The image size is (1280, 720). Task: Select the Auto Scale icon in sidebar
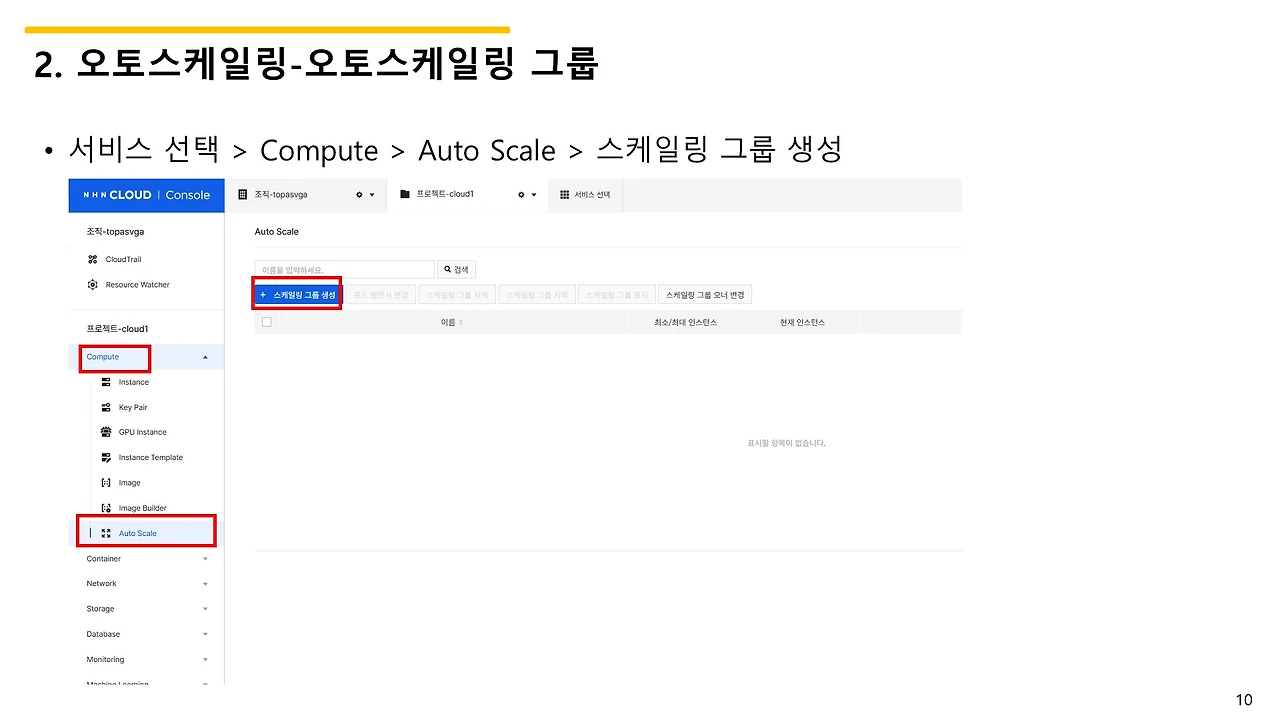pyautogui.click(x=106, y=533)
